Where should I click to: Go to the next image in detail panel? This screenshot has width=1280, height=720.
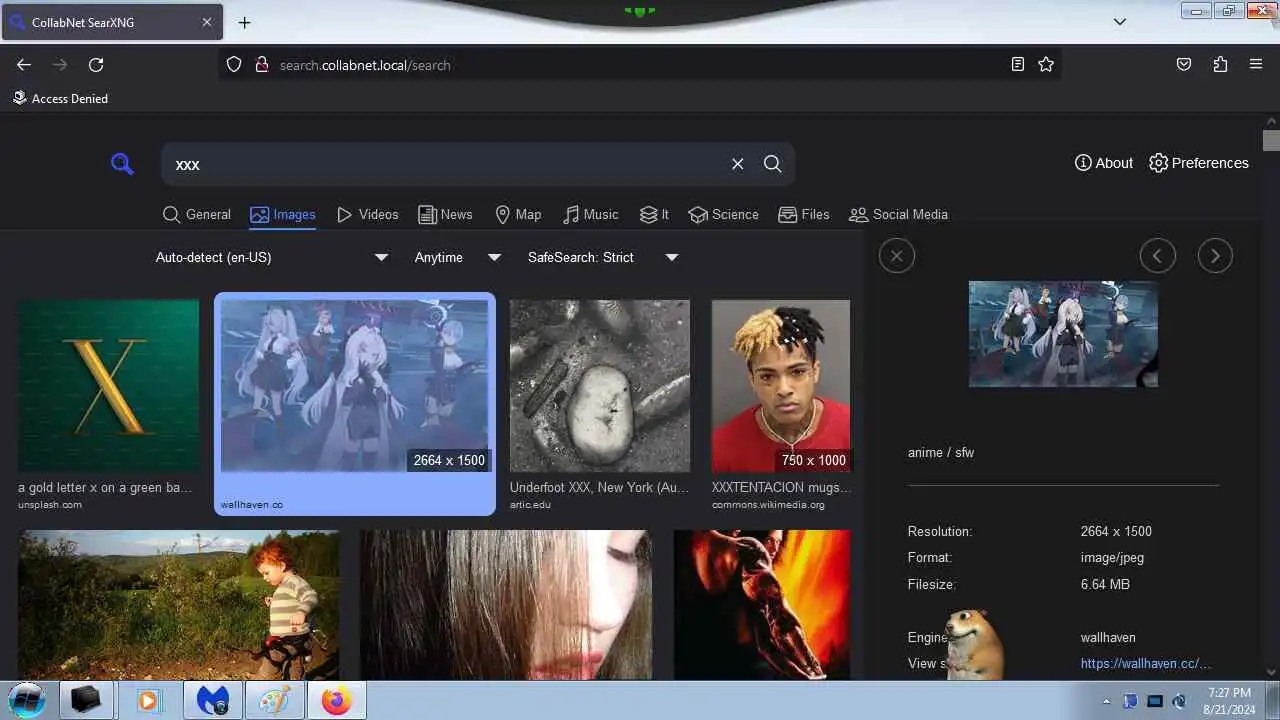[x=1215, y=256]
